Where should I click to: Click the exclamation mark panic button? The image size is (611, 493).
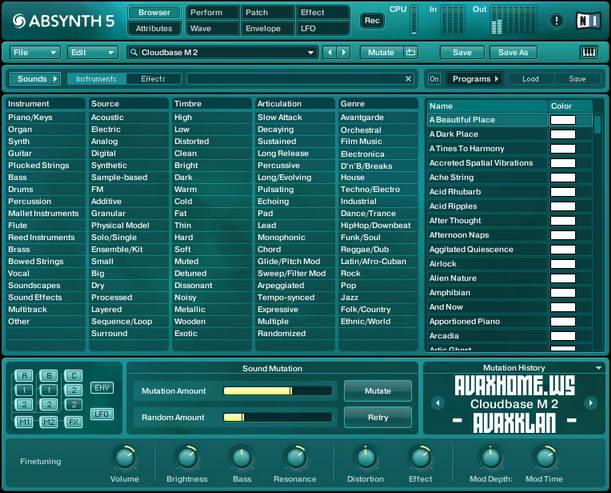pyautogui.click(x=556, y=20)
